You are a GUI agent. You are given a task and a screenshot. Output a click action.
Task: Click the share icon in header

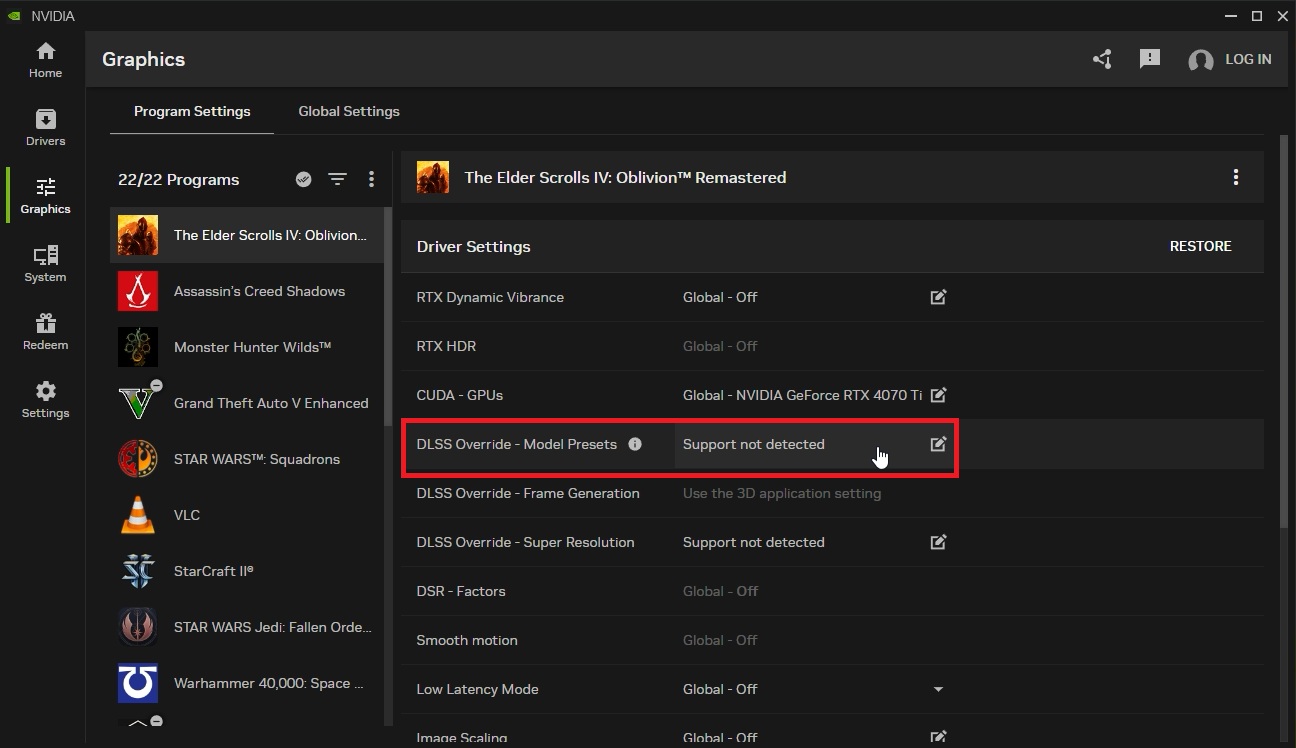pyautogui.click(x=1102, y=59)
